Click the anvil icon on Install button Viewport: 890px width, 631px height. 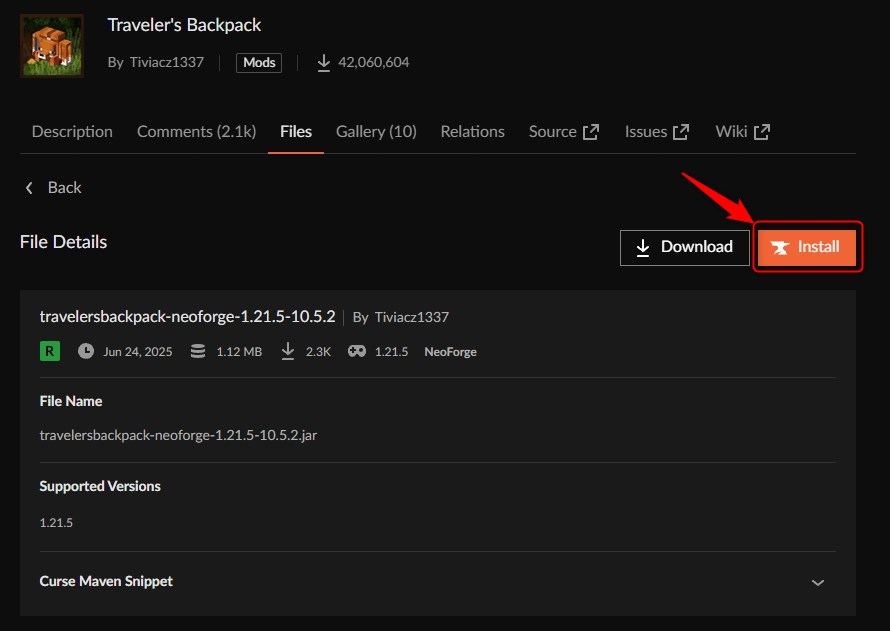[779, 247]
